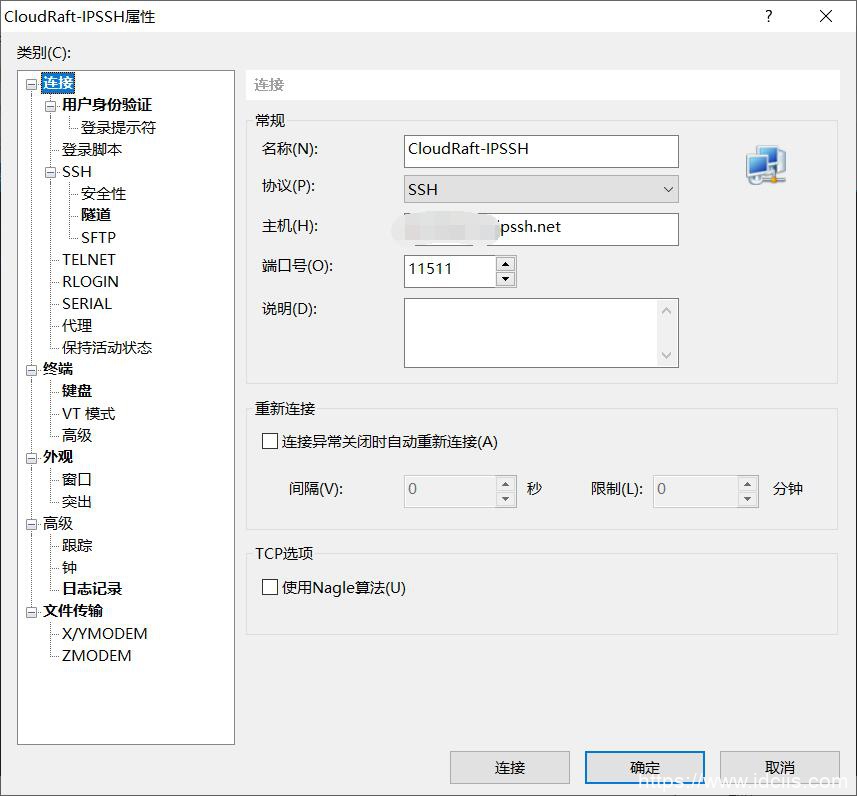857x796 pixels.
Task: Click the network computers session icon
Action: pyautogui.click(x=766, y=166)
